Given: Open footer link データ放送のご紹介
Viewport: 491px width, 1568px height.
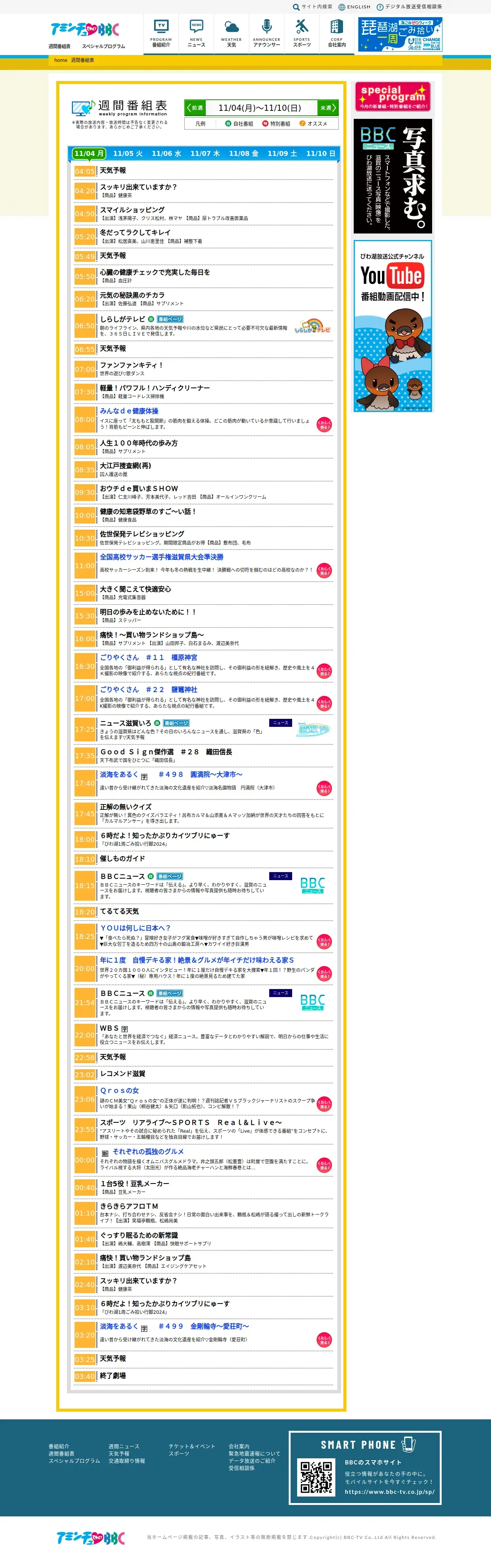Looking at the screenshot, I should click(x=252, y=1461).
